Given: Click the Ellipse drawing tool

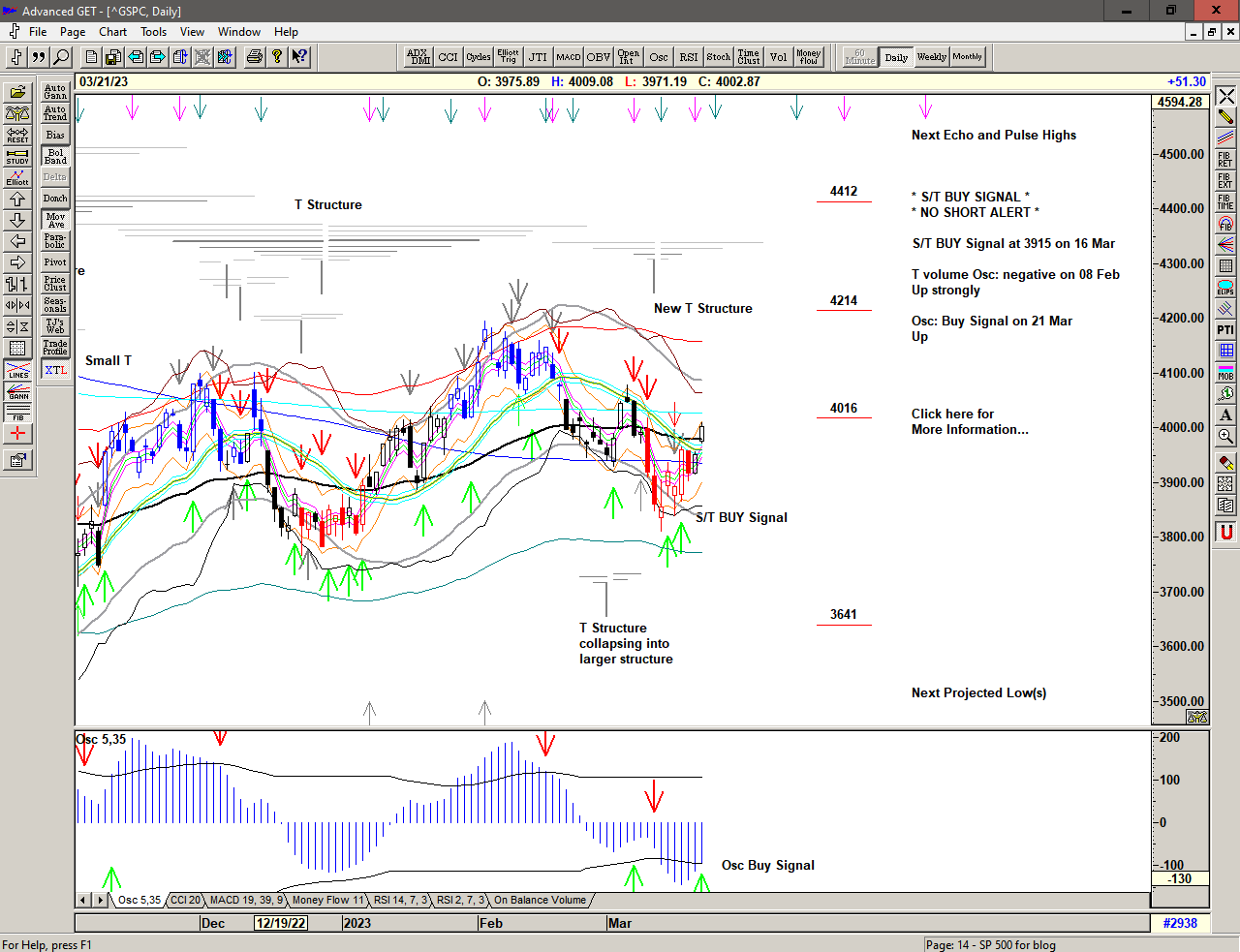Looking at the screenshot, I should (1225, 288).
